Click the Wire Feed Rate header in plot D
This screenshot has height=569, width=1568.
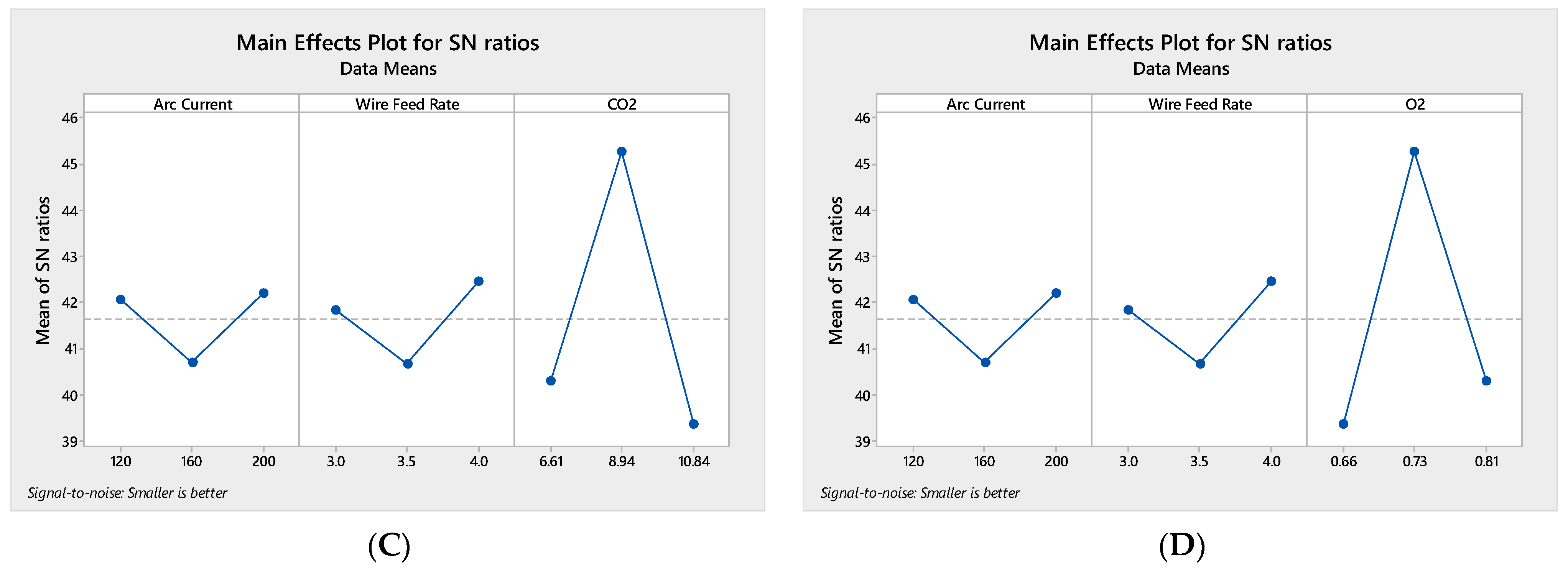(x=1200, y=104)
